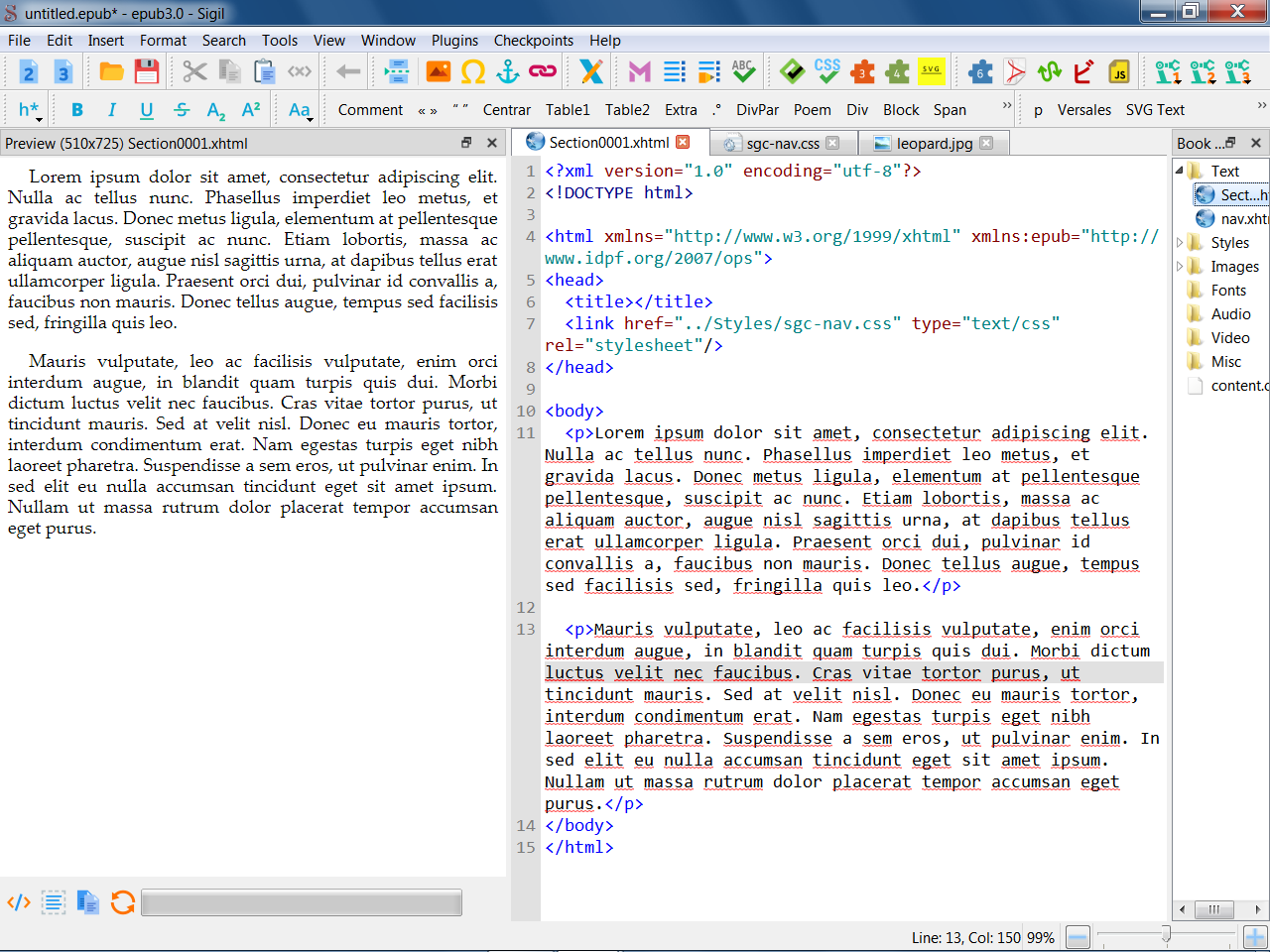Viewport: 1270px width, 952px height.
Task: Click the orange Insert Image icon
Action: tap(439, 71)
